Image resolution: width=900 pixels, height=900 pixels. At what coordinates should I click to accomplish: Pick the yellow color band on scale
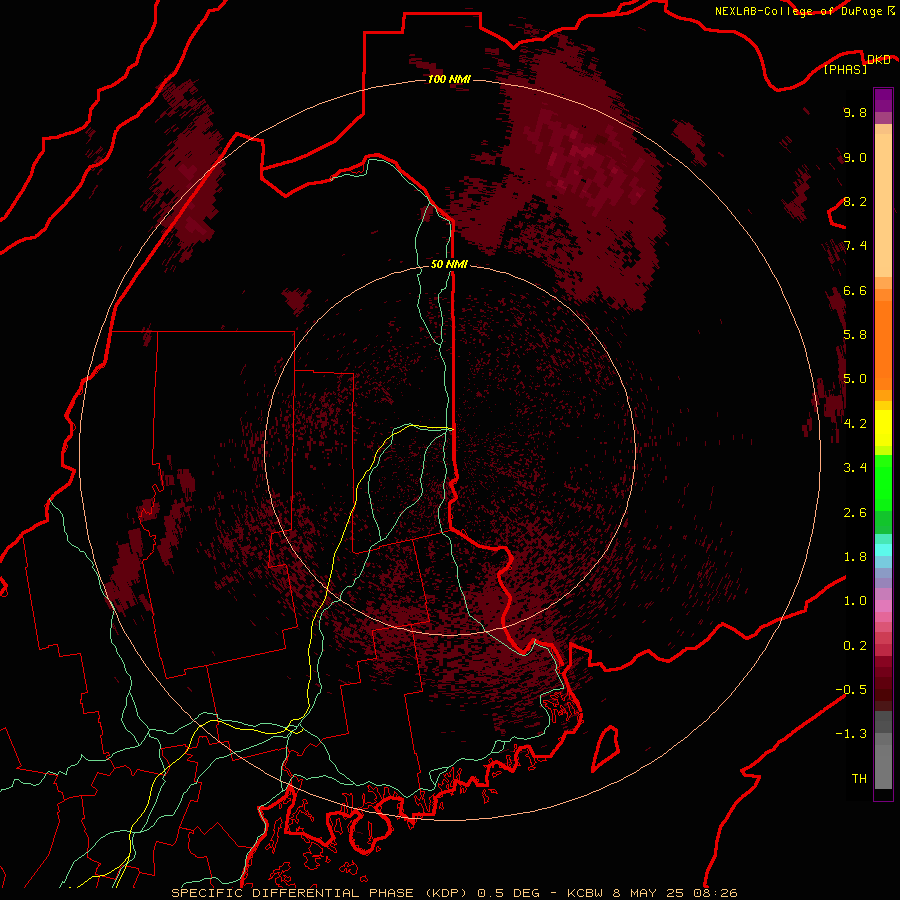point(883,428)
